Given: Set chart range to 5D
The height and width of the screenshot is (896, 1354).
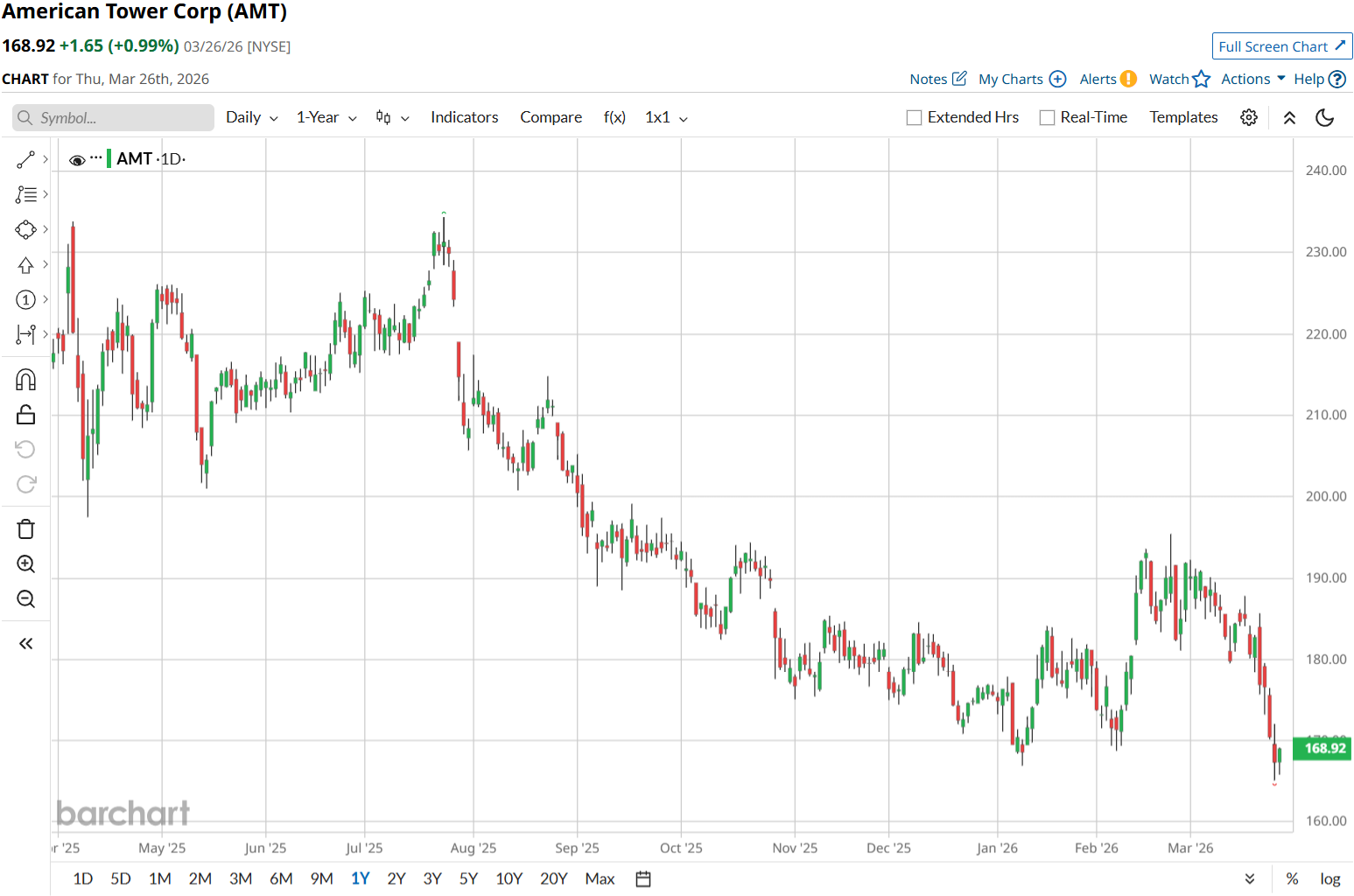Looking at the screenshot, I should point(121,878).
